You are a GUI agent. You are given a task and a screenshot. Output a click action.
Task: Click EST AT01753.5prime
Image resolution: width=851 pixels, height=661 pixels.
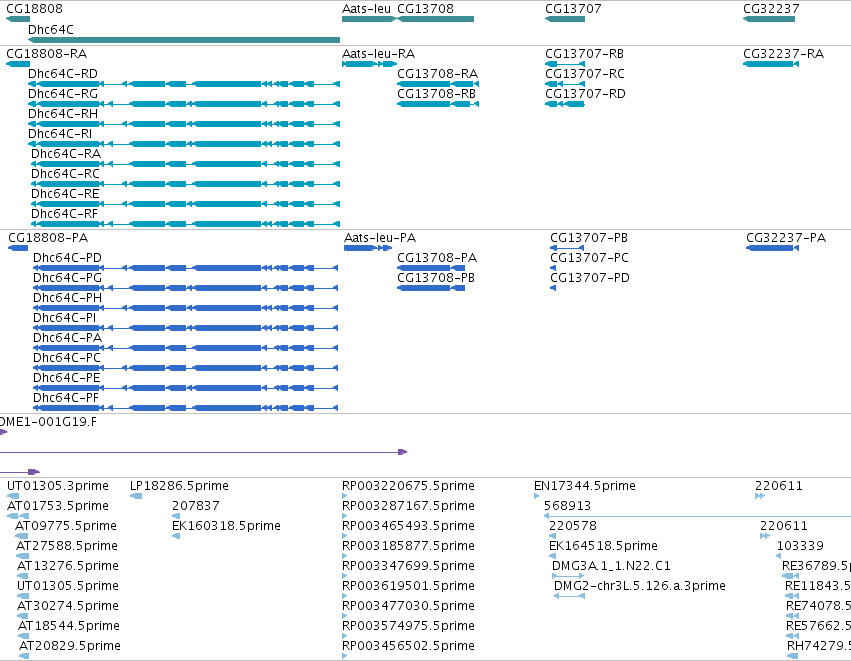click(18, 516)
